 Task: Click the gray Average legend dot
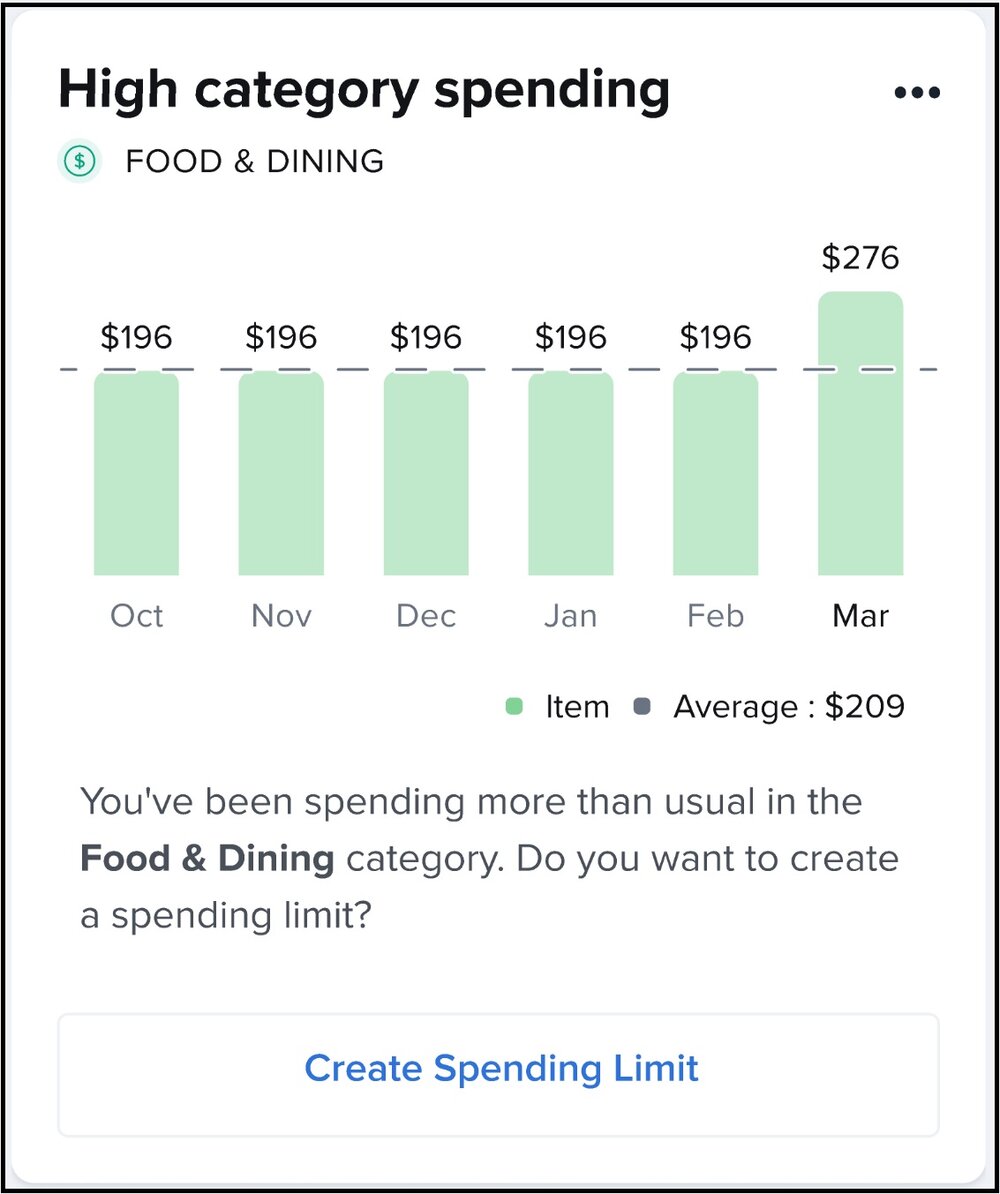pos(642,707)
